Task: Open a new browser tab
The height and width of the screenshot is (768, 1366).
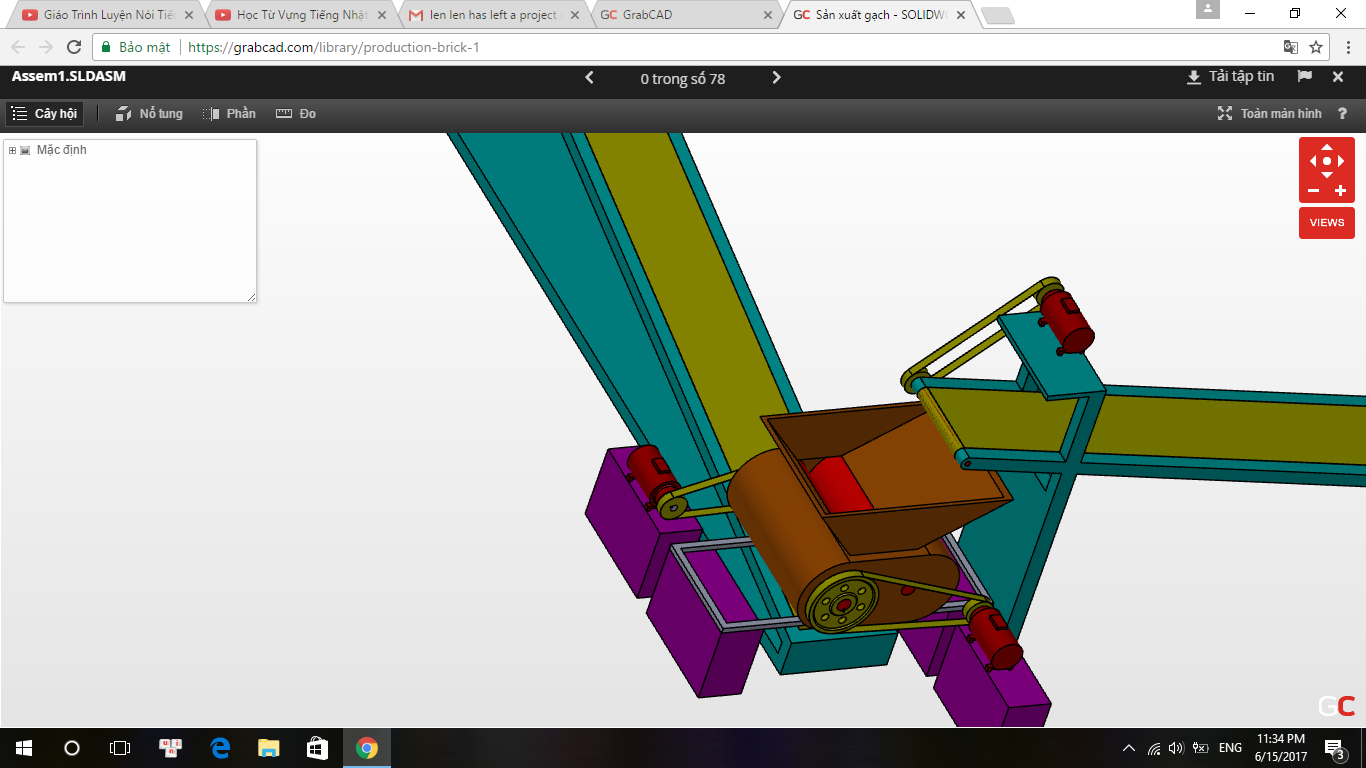Action: (x=997, y=16)
